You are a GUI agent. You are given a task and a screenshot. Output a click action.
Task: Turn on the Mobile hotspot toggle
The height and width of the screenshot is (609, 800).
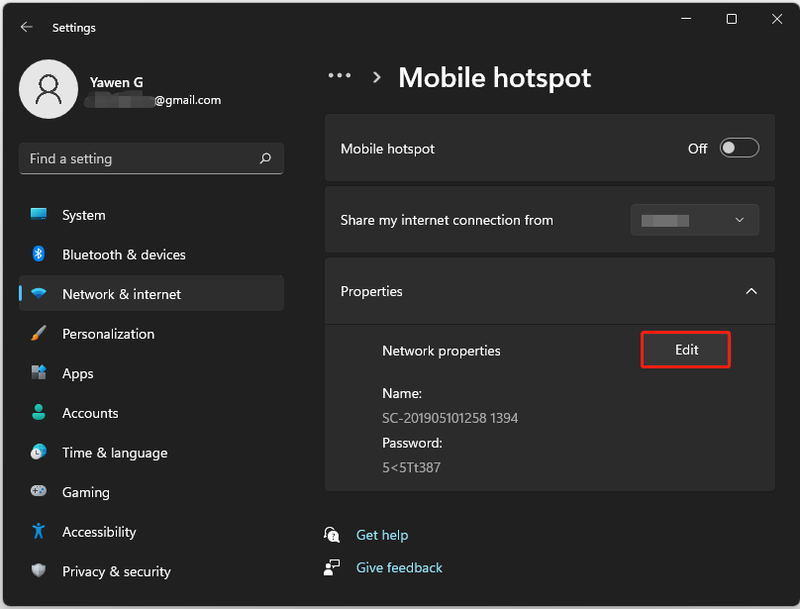coord(739,148)
